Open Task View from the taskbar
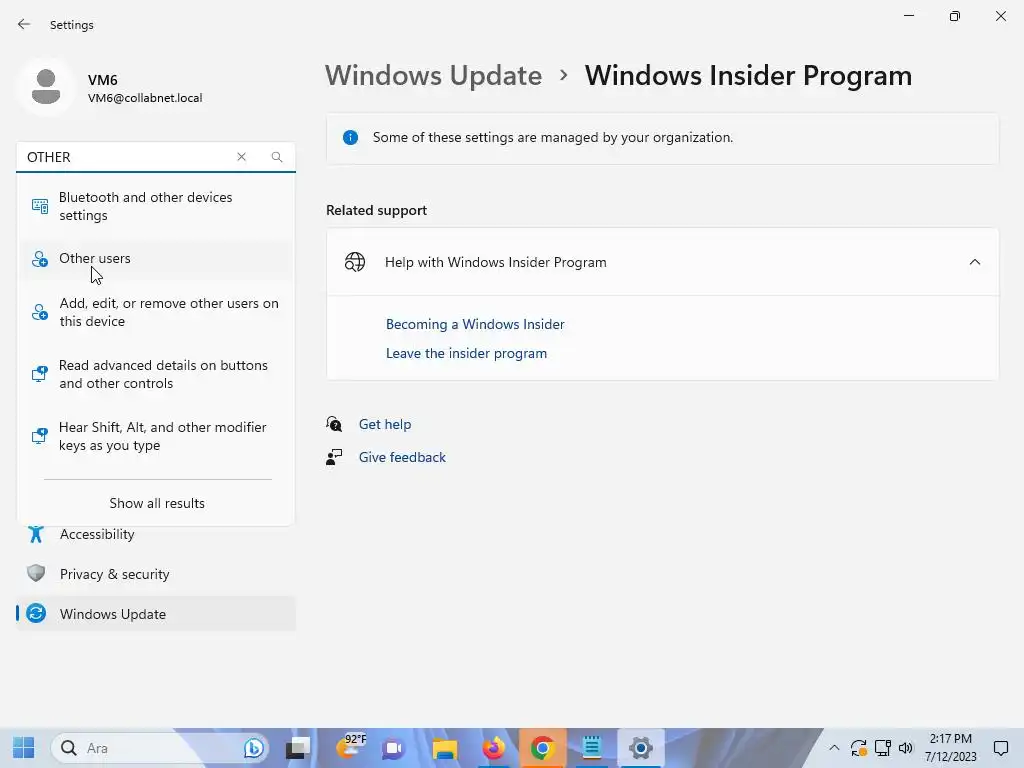Image resolution: width=1024 pixels, height=768 pixels. (298, 748)
